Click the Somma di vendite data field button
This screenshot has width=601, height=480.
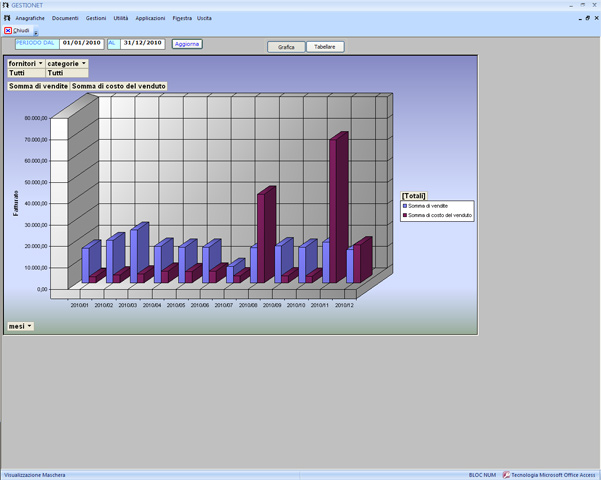[x=38, y=86]
